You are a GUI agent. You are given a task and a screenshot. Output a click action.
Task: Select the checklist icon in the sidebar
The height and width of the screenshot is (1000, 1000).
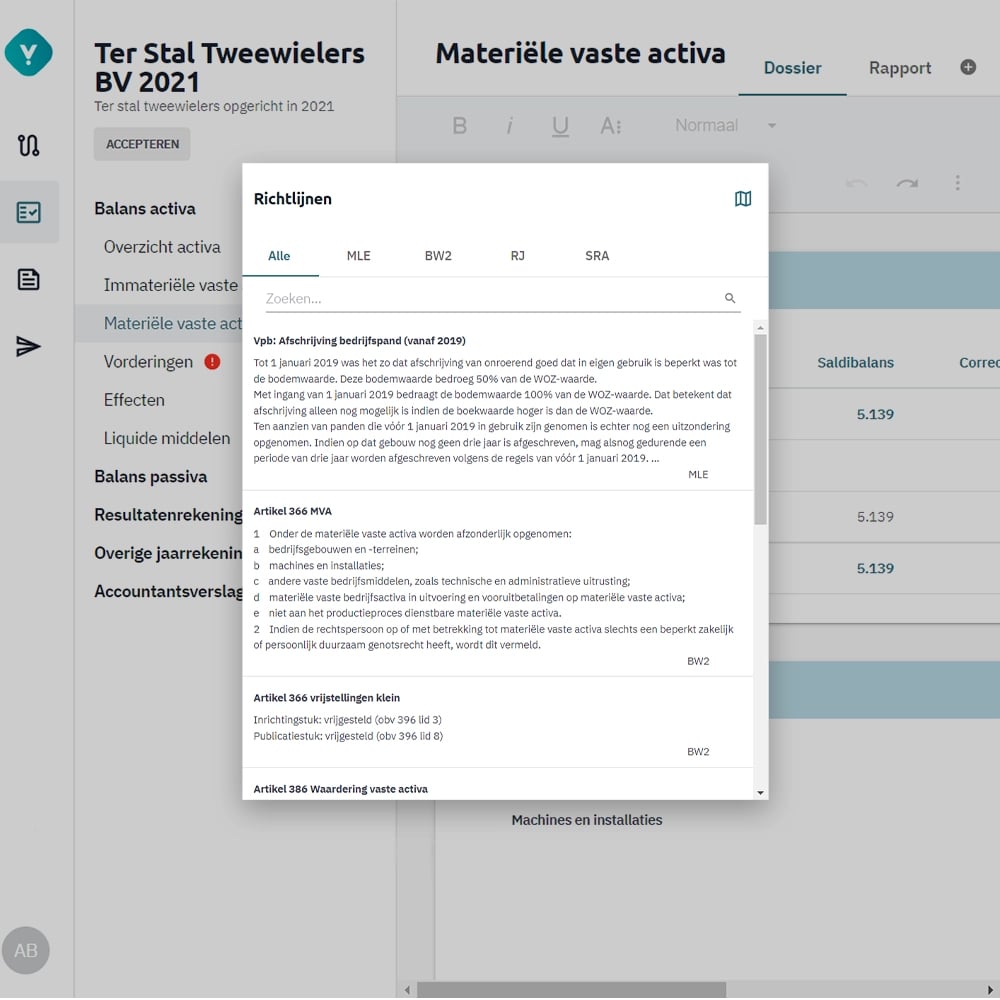pos(29,211)
